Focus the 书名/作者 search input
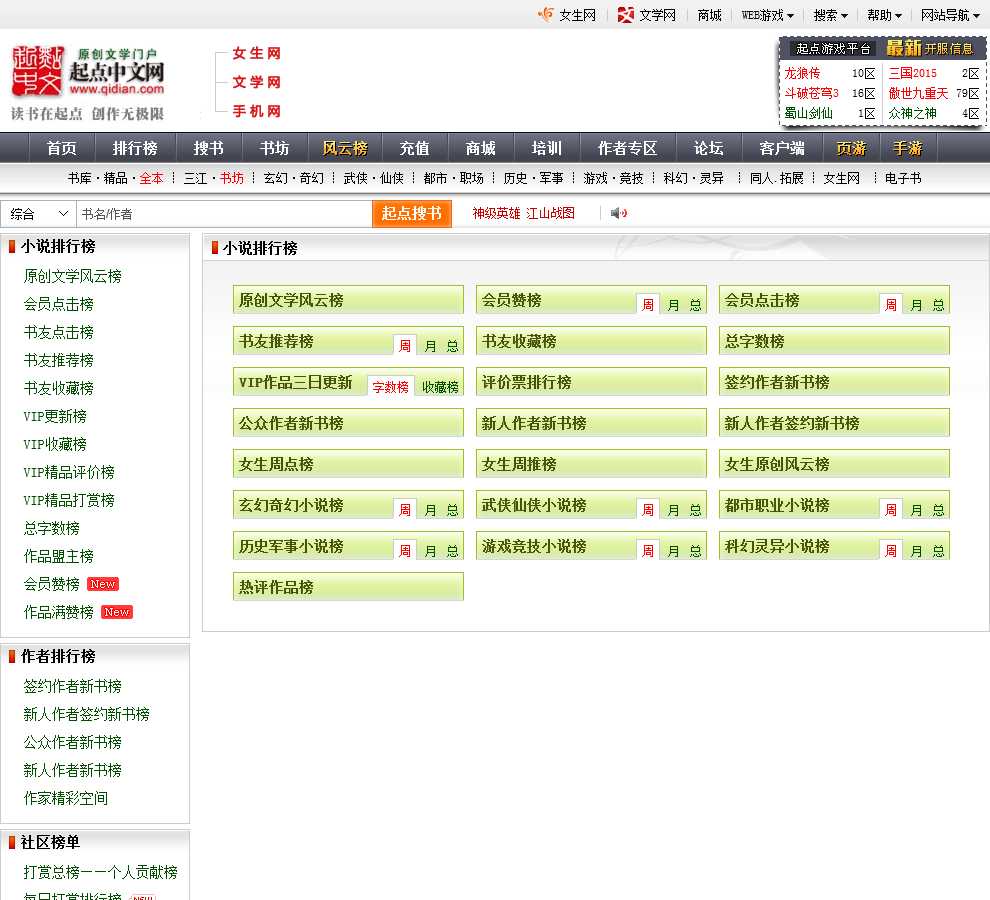This screenshot has height=900, width=990. pos(224,214)
